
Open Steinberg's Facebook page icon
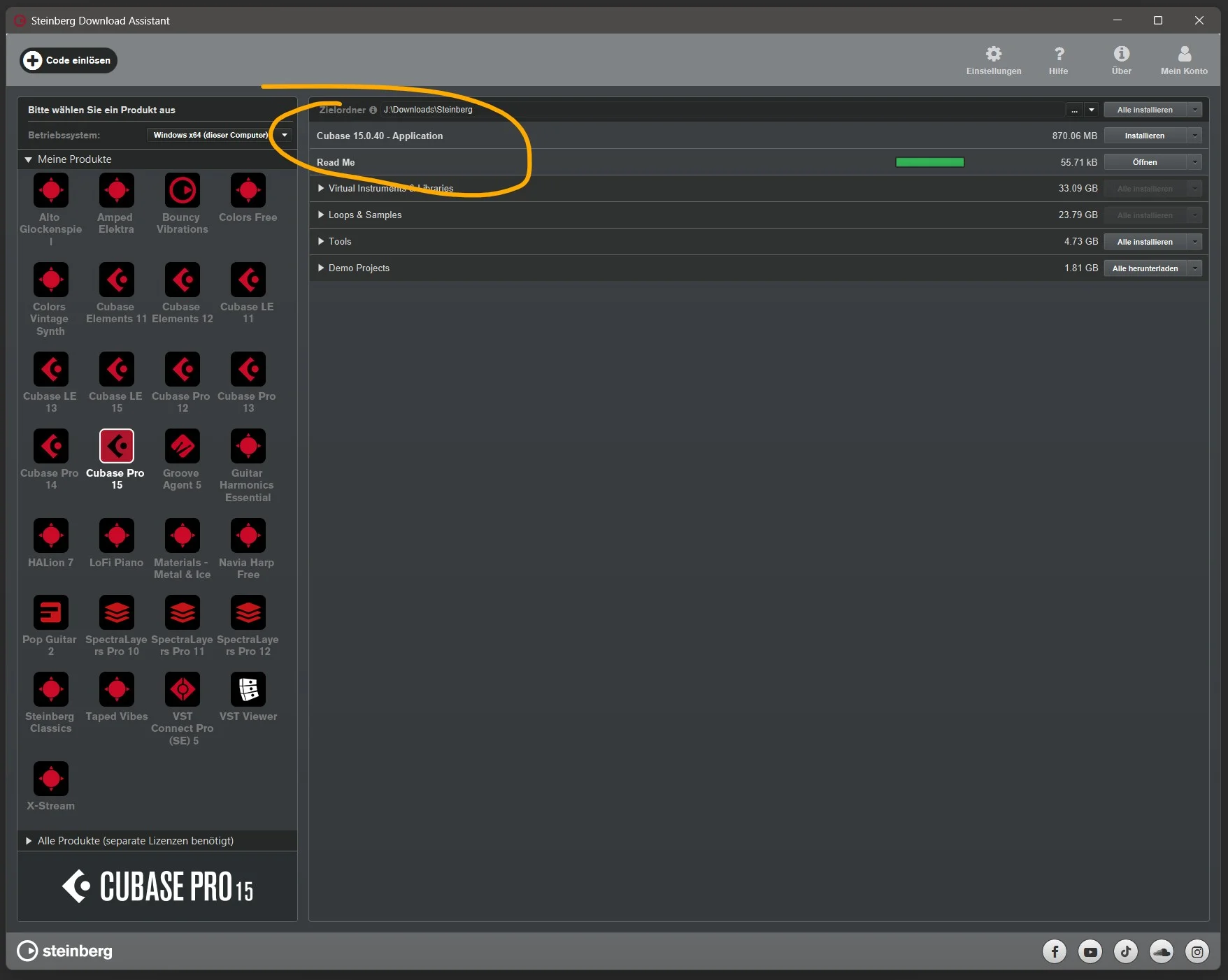(1055, 951)
